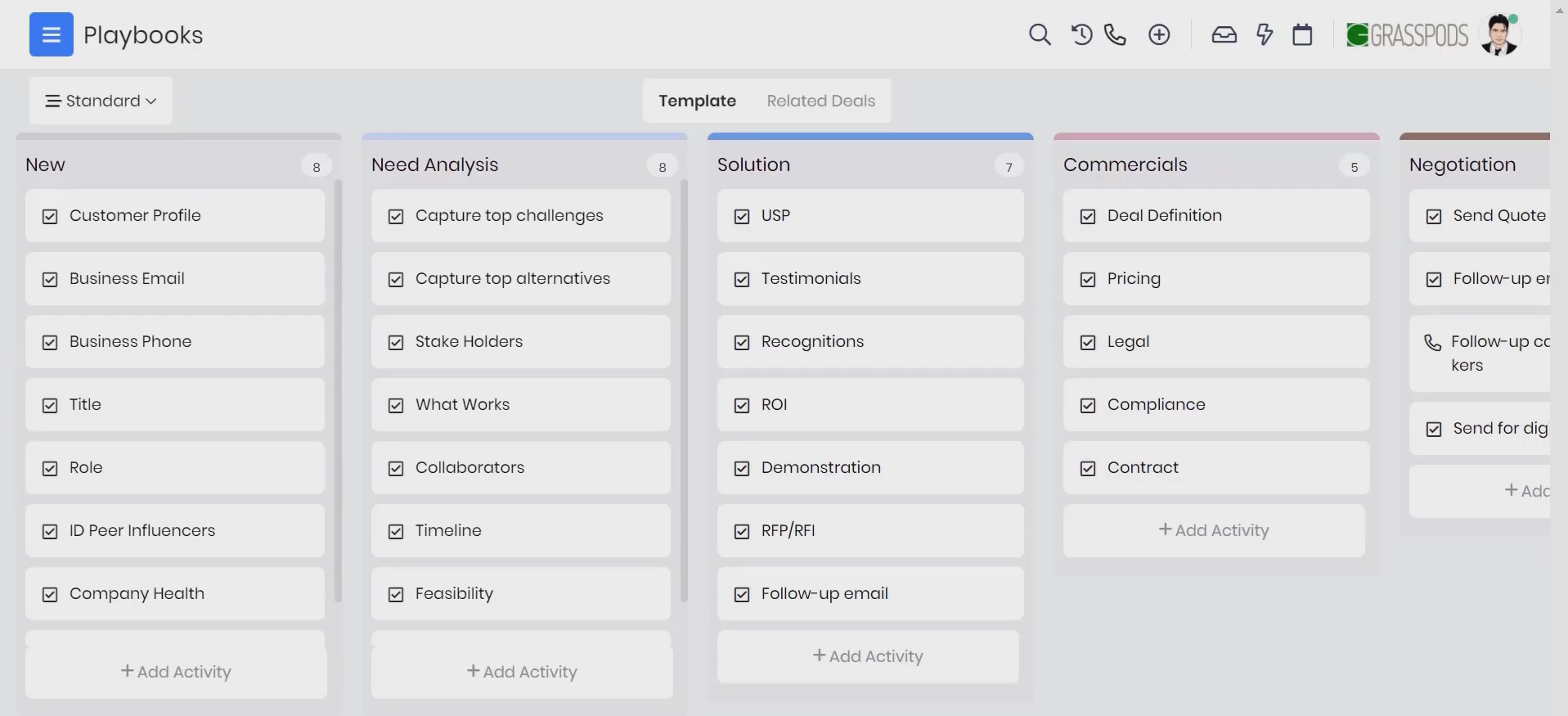The width and height of the screenshot is (1568, 716).
Task: Add Activity in the Solution column
Action: (x=868, y=656)
